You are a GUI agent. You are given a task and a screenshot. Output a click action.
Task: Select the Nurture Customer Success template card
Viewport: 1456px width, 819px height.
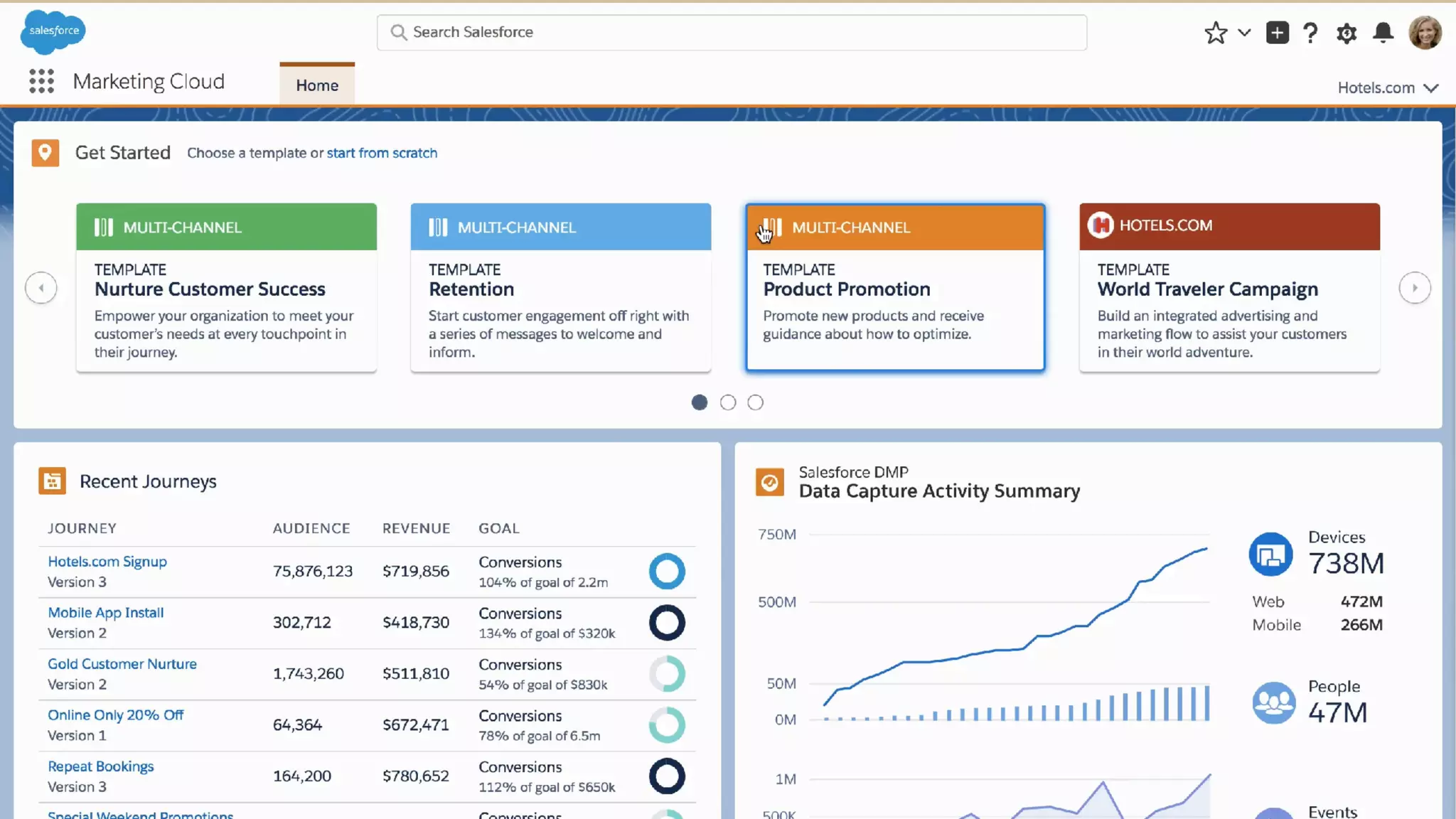point(226,287)
